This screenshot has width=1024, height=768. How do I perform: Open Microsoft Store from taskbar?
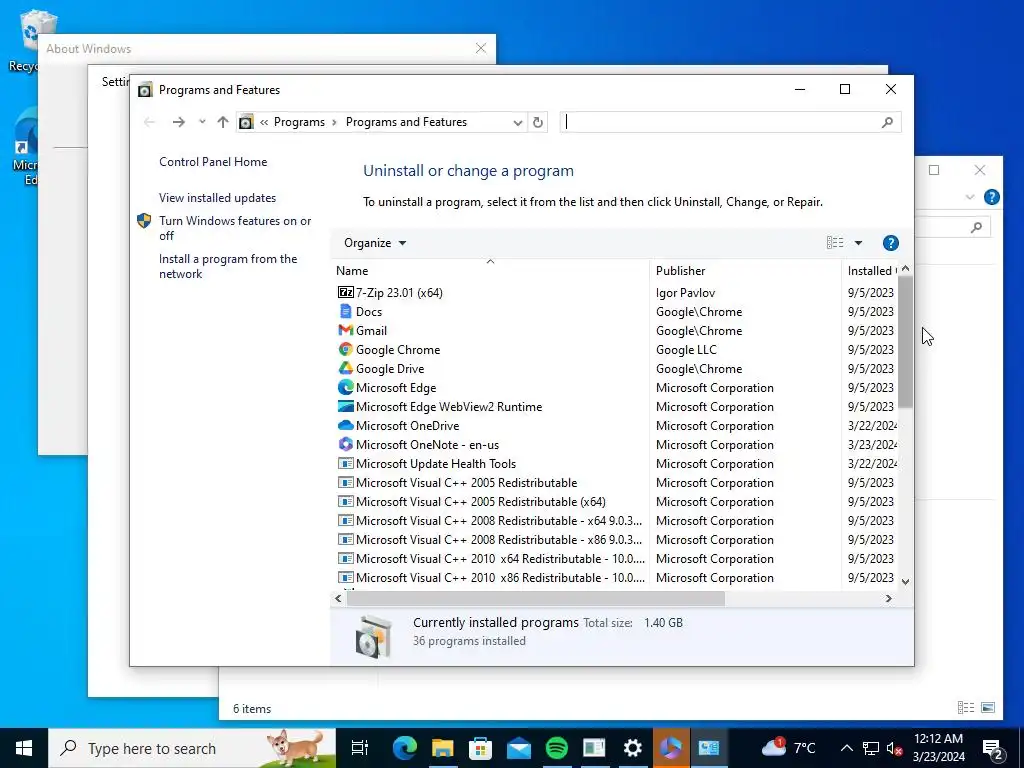[481, 748]
